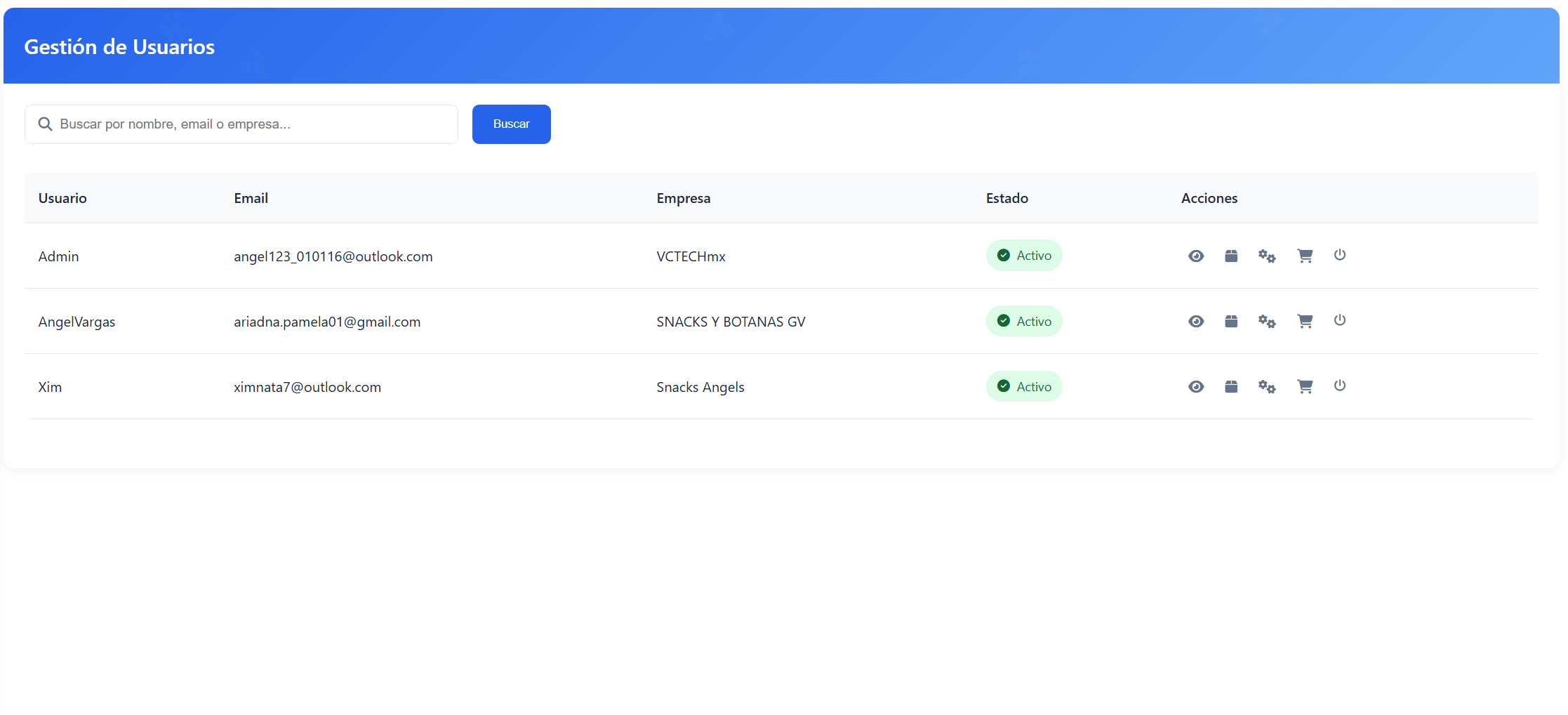Click the box icon for AngelVargas
This screenshot has height=715, width=1568.
[1231, 322]
